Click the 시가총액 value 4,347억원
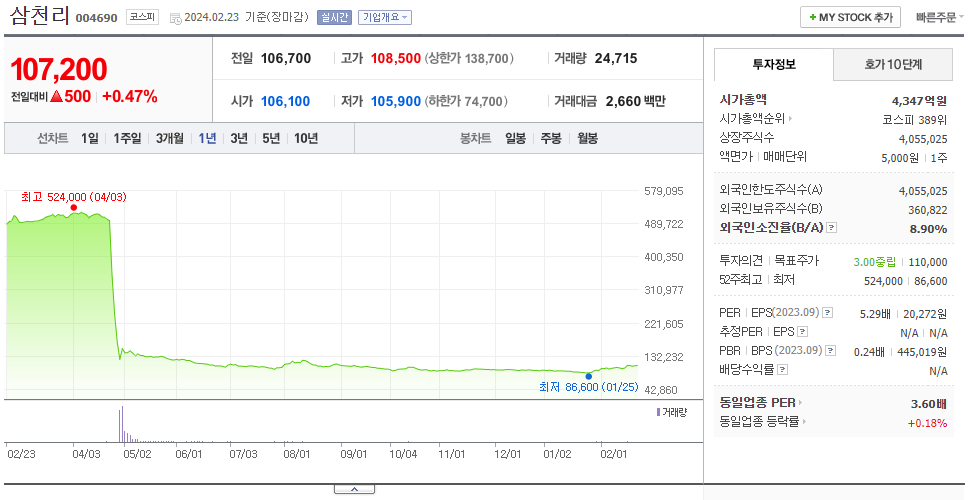Viewport: 968px width, 500px height. click(919, 101)
